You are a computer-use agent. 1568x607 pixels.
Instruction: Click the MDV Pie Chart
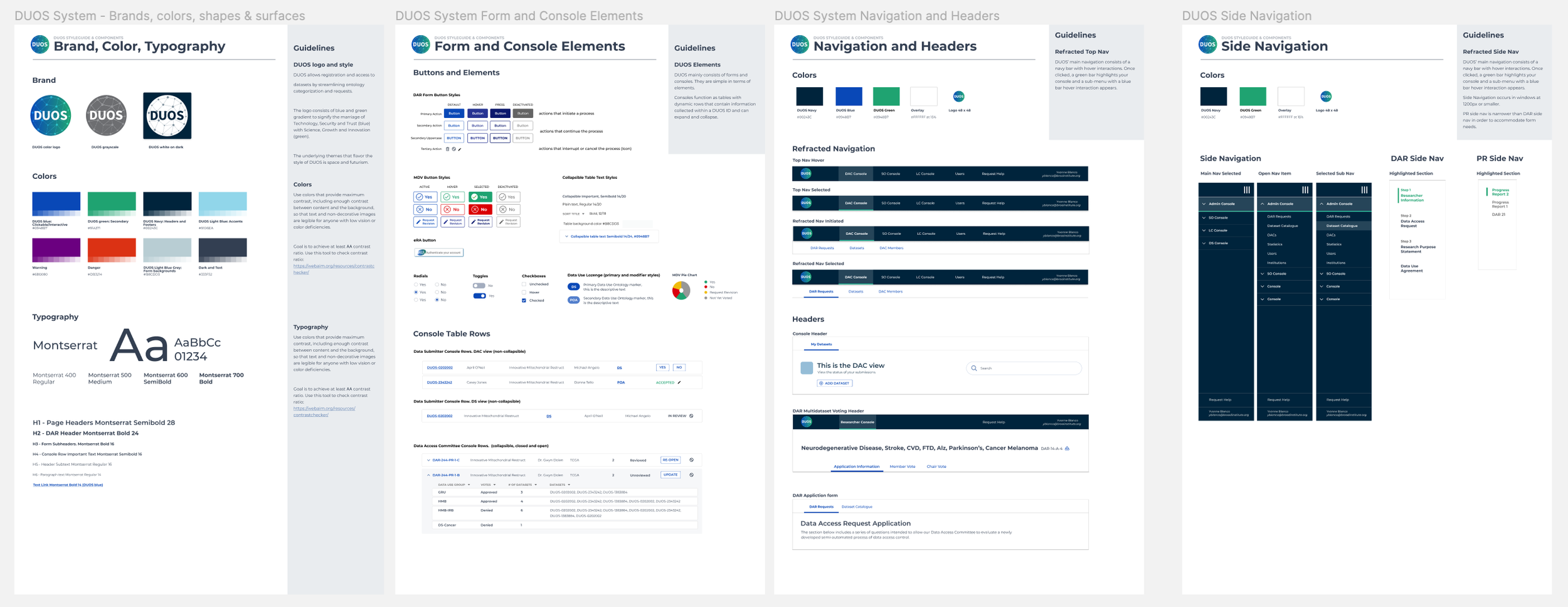[681, 290]
